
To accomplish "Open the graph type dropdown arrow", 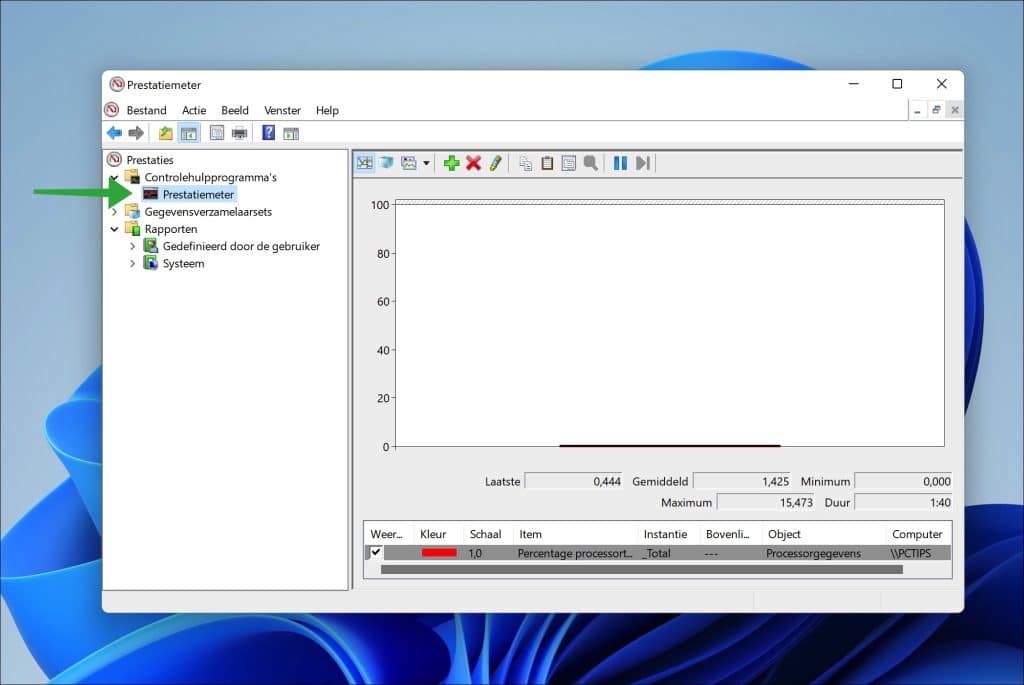I will tap(424, 163).
